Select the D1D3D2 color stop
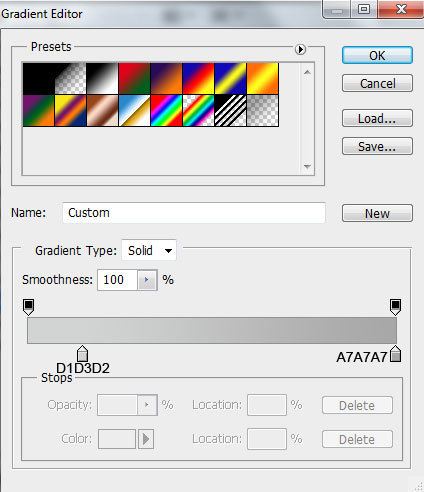The height and width of the screenshot is (492, 424). (x=82, y=354)
